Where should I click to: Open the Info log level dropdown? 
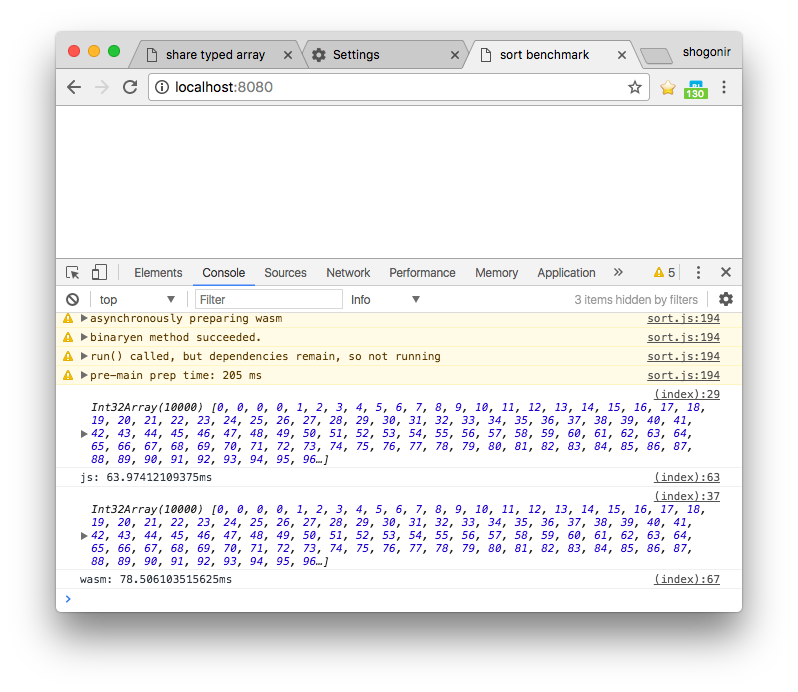tap(385, 300)
